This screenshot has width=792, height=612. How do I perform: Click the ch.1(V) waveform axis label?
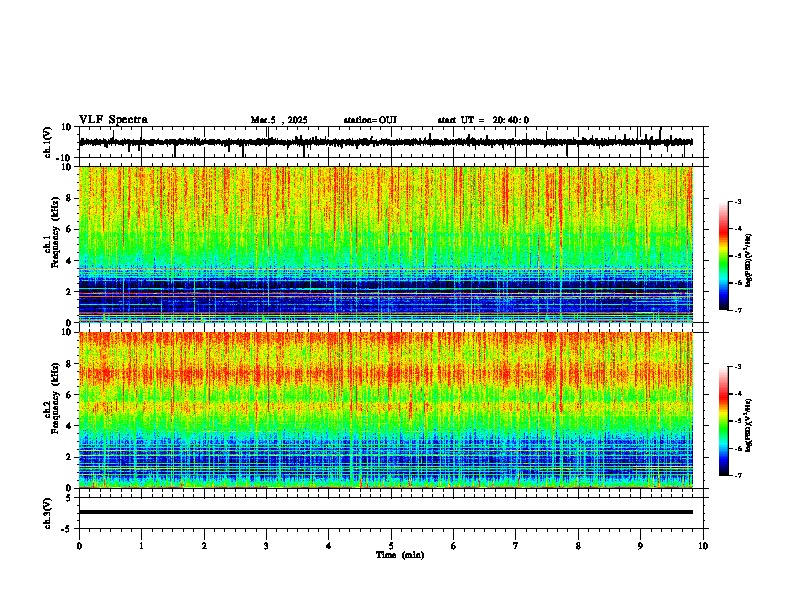(48, 142)
